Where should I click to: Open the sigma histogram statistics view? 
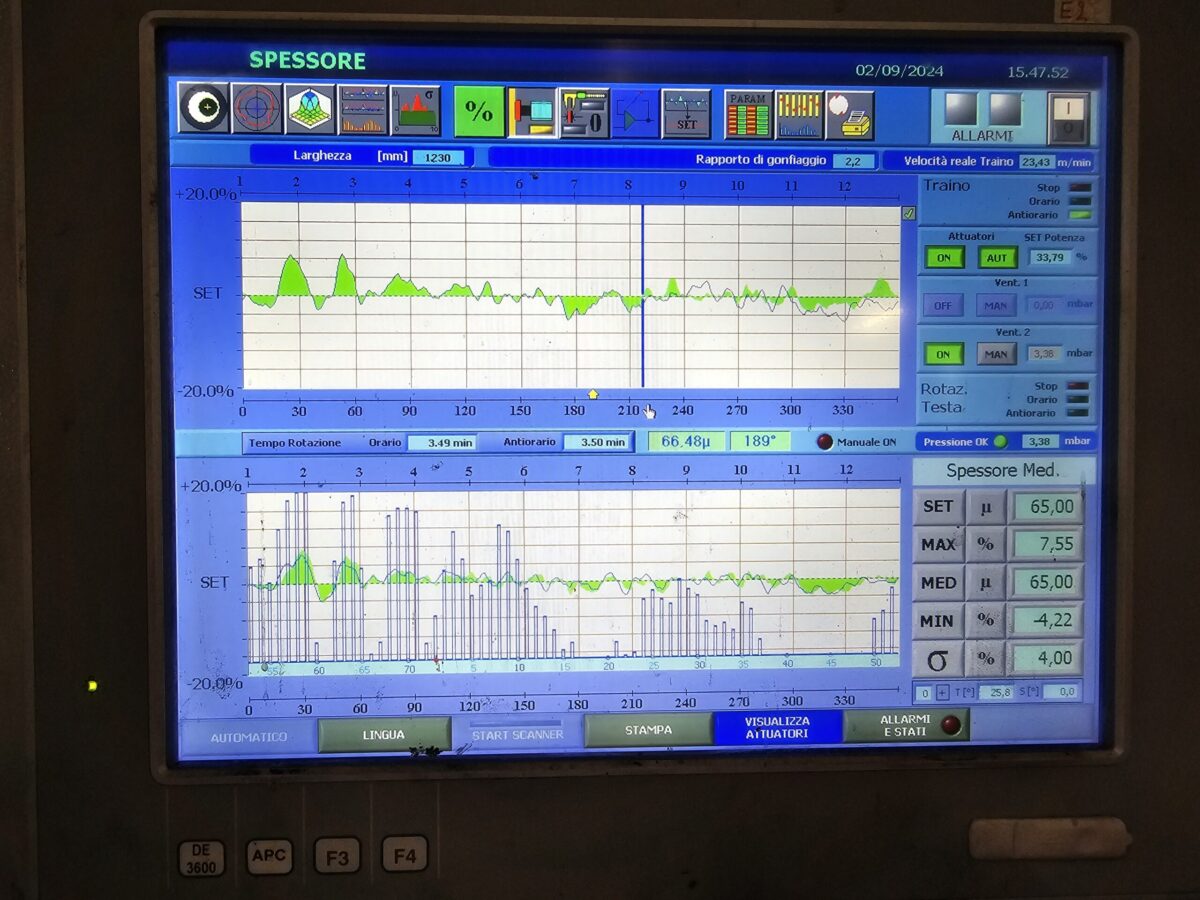click(415, 110)
